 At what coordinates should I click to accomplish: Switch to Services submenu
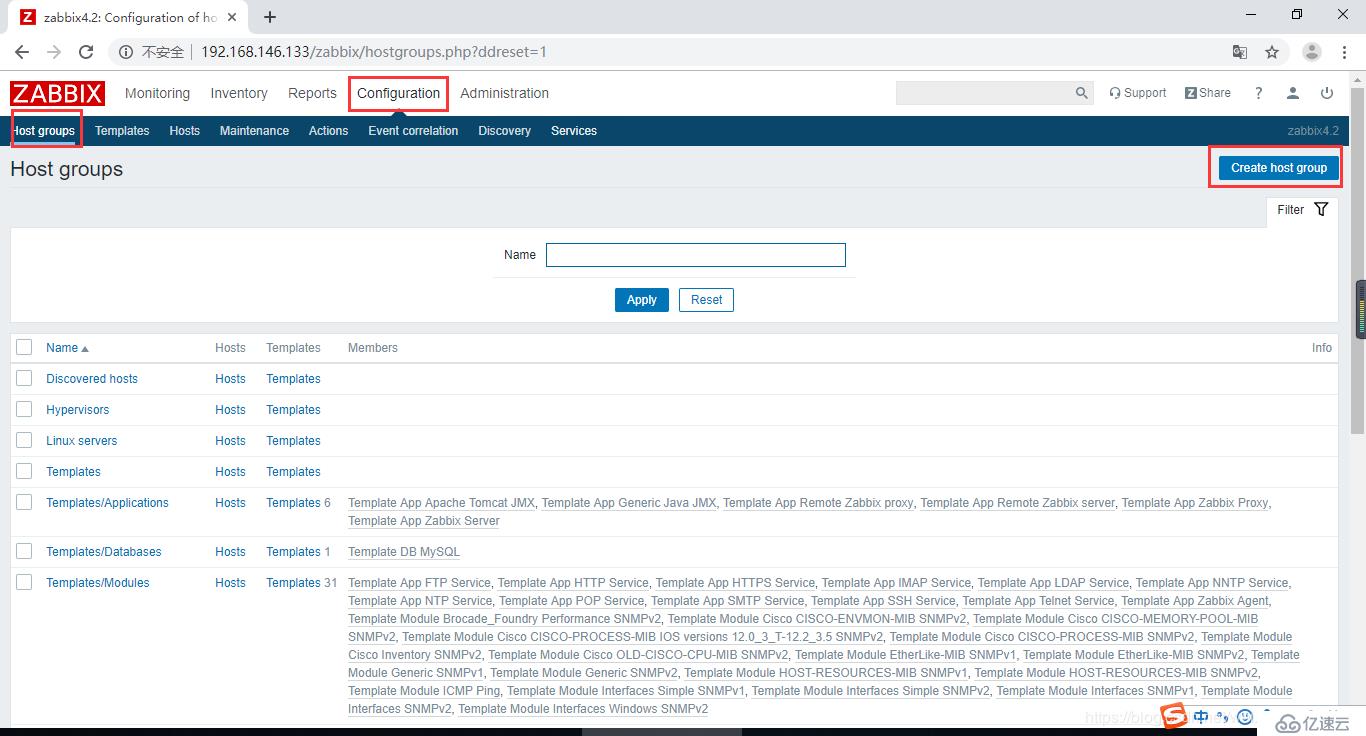574,131
